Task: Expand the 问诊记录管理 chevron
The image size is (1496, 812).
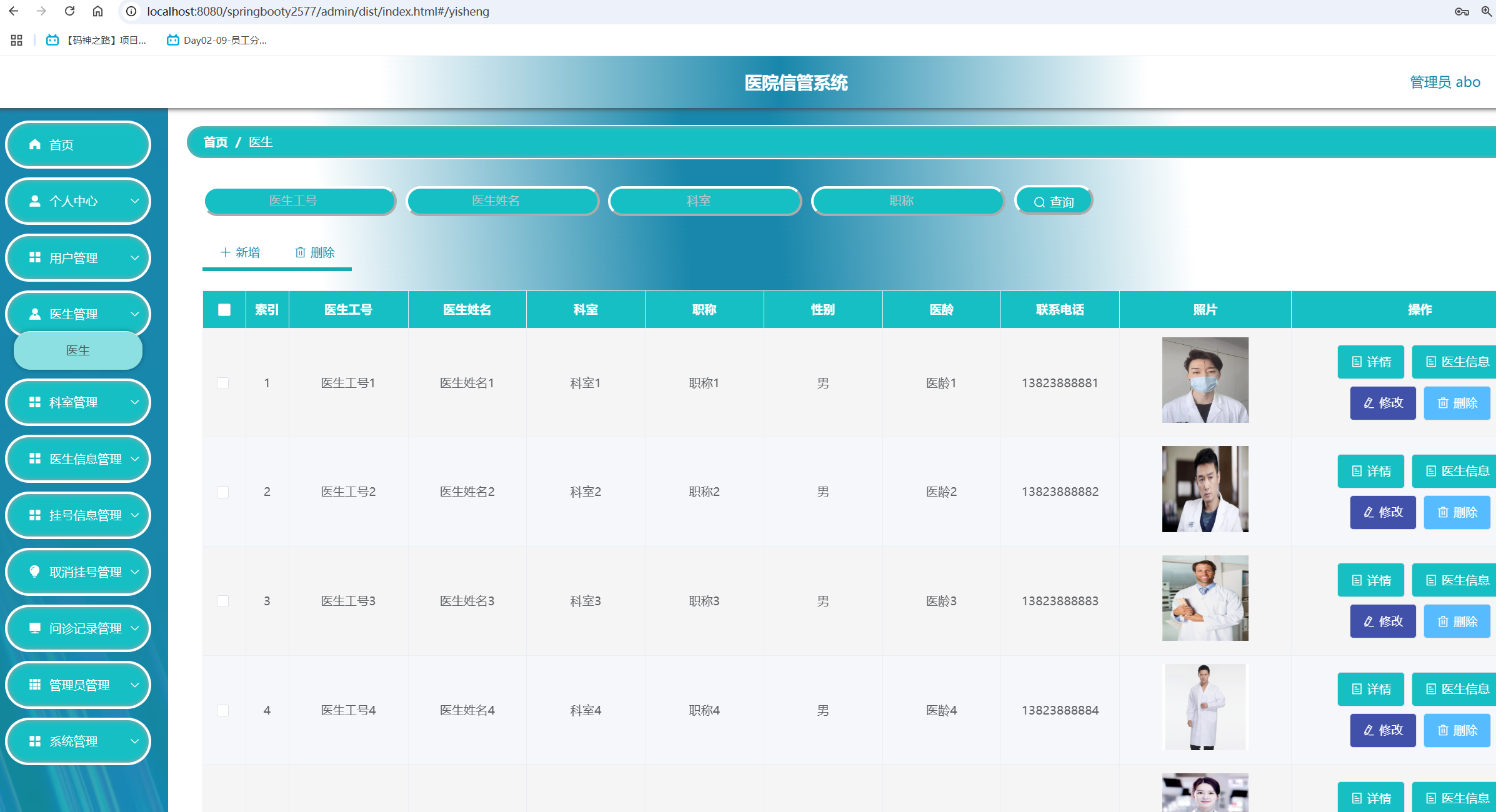Action: [134, 628]
